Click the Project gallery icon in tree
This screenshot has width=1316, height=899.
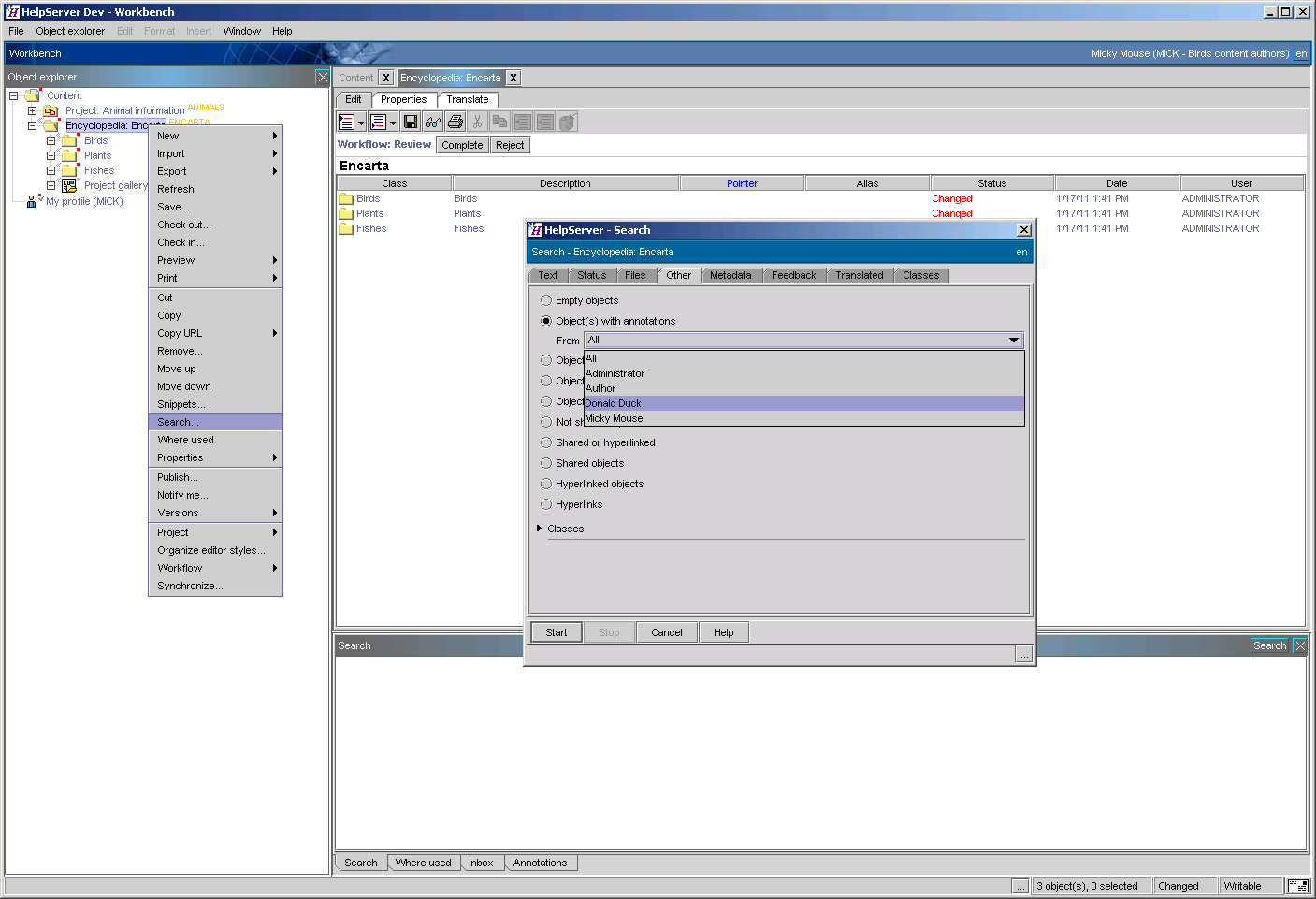pyautogui.click(x=69, y=185)
